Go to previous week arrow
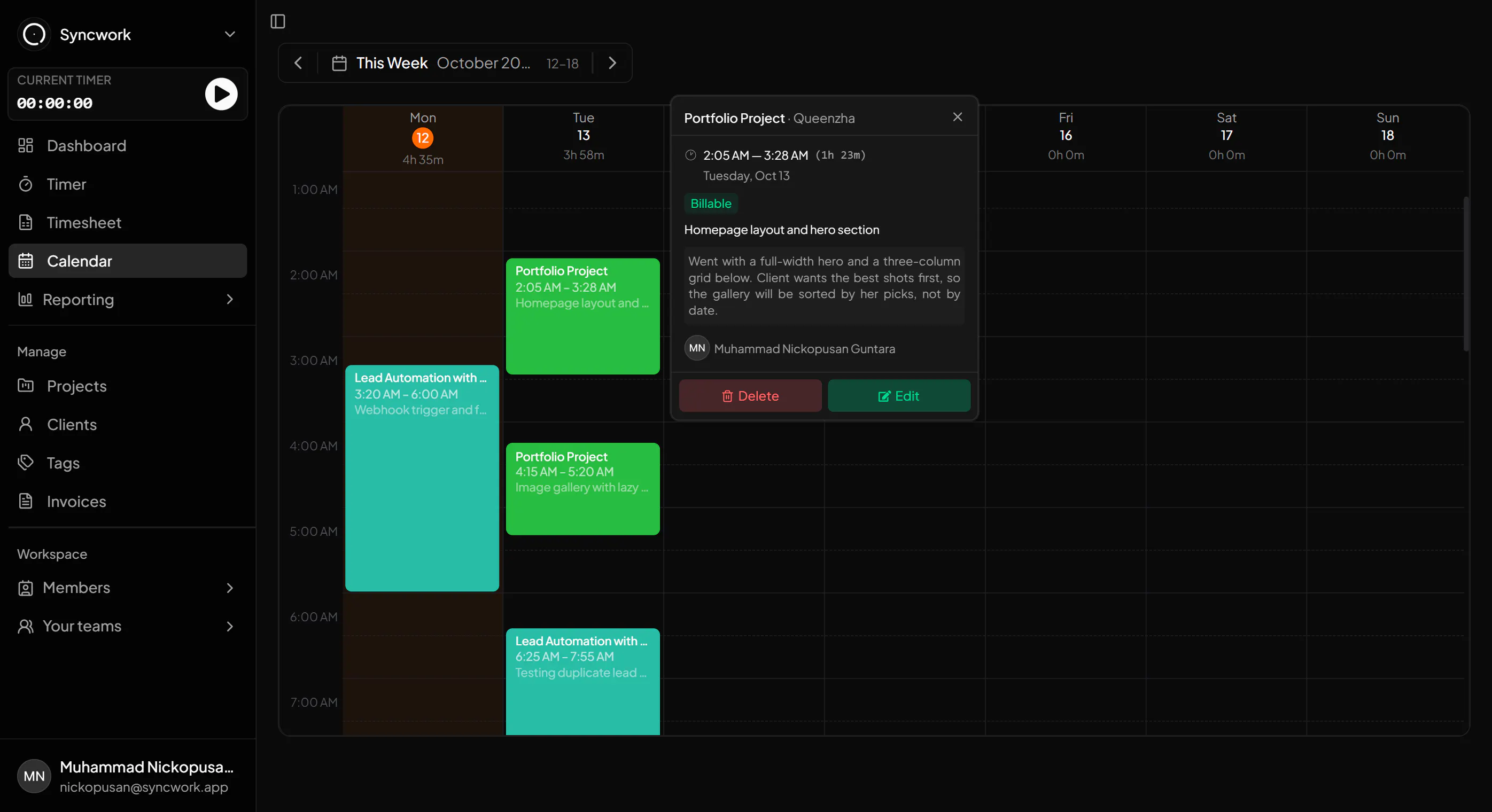 (x=298, y=63)
